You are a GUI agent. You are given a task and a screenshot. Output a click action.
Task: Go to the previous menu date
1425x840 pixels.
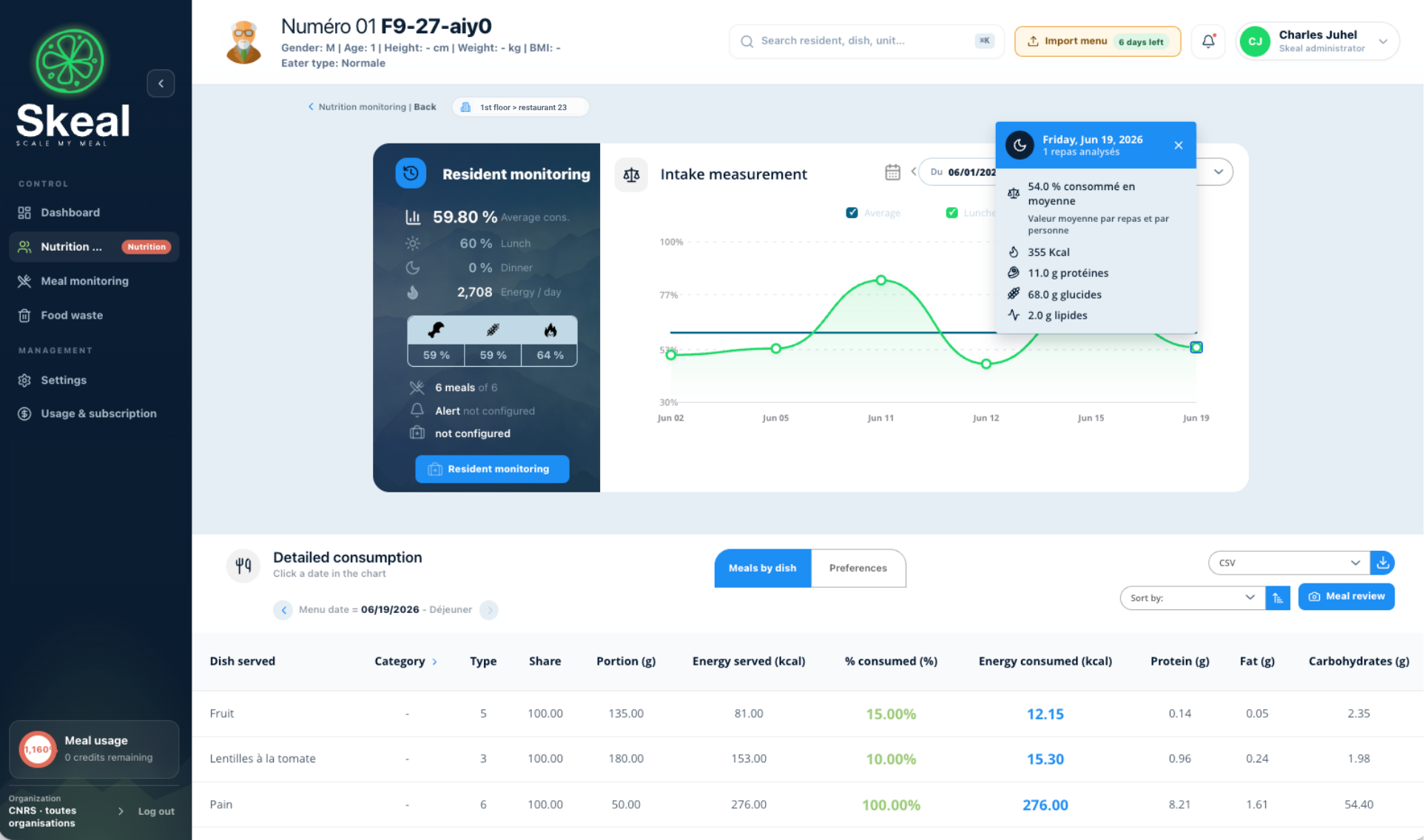point(283,610)
